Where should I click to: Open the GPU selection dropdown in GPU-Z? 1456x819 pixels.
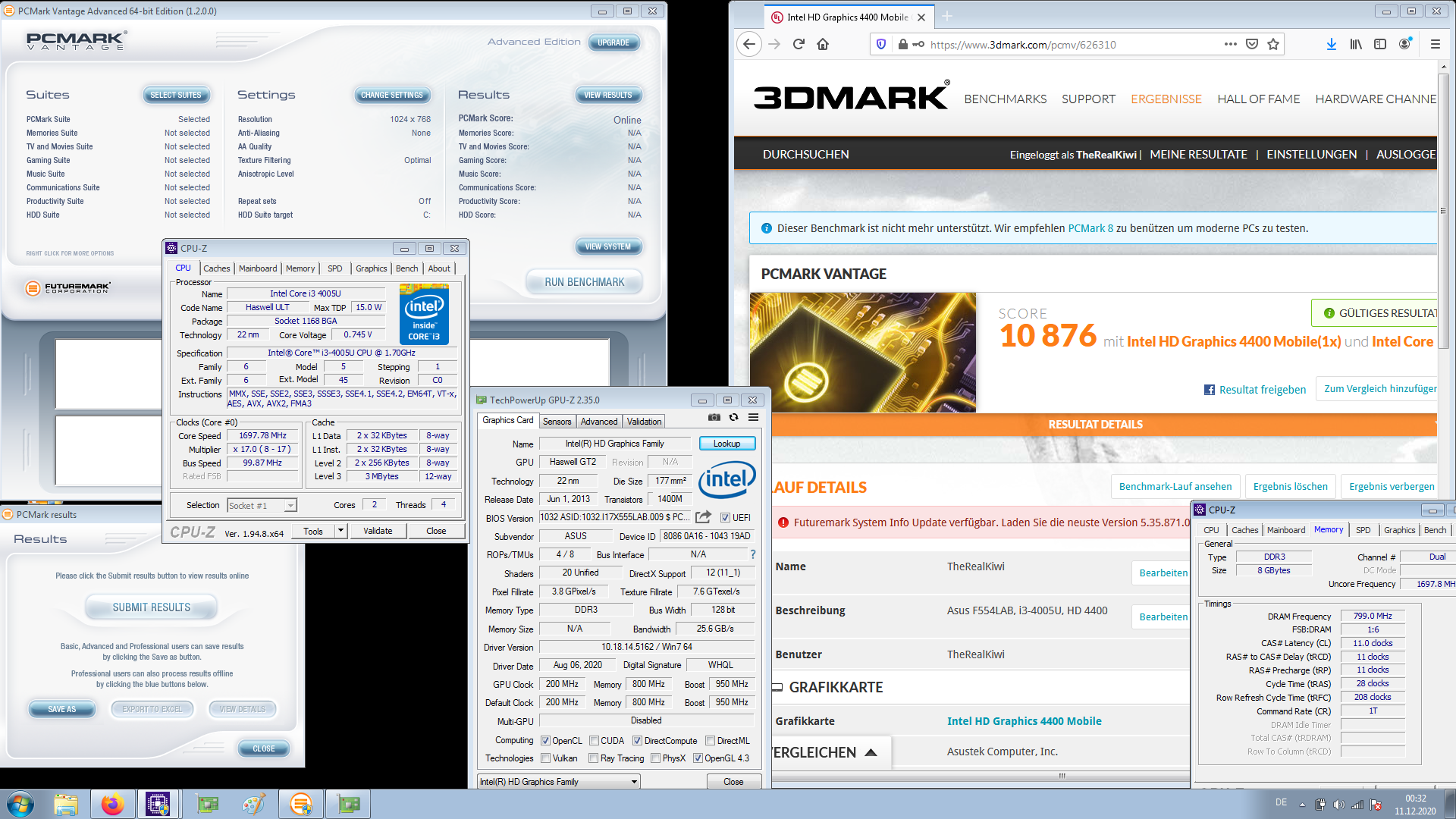point(559,782)
